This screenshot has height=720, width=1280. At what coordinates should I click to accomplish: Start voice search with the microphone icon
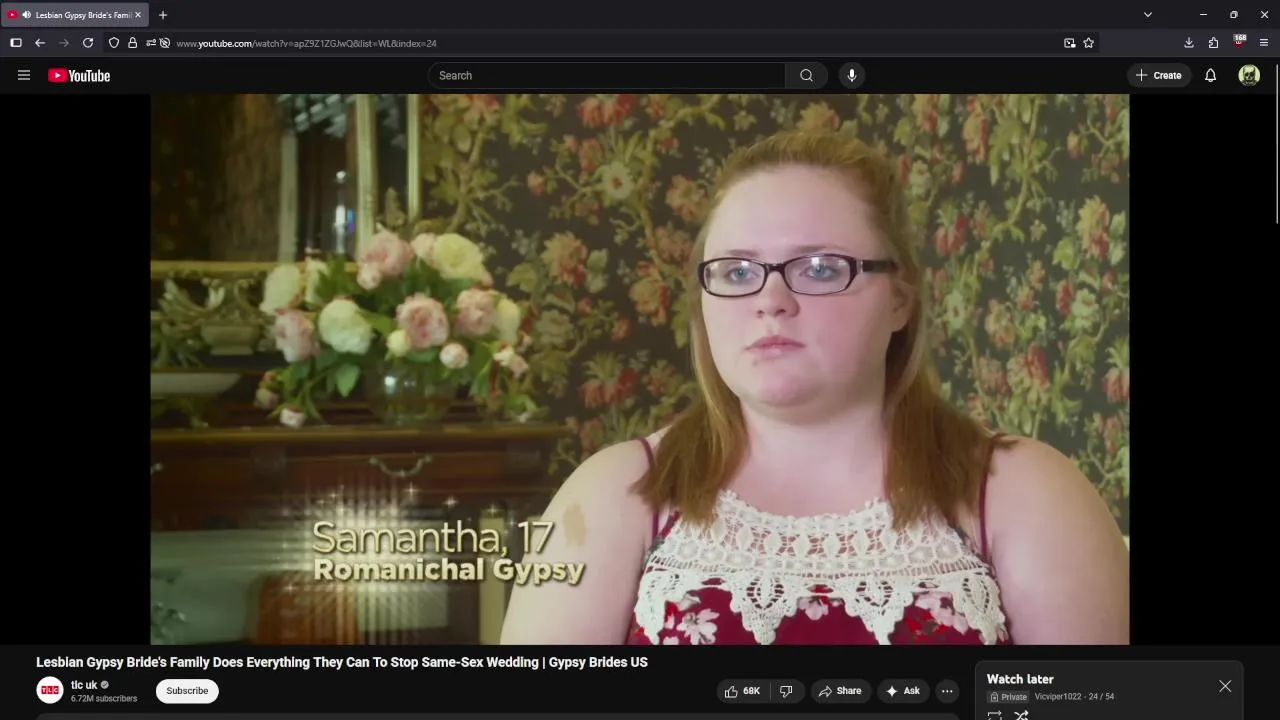851,75
